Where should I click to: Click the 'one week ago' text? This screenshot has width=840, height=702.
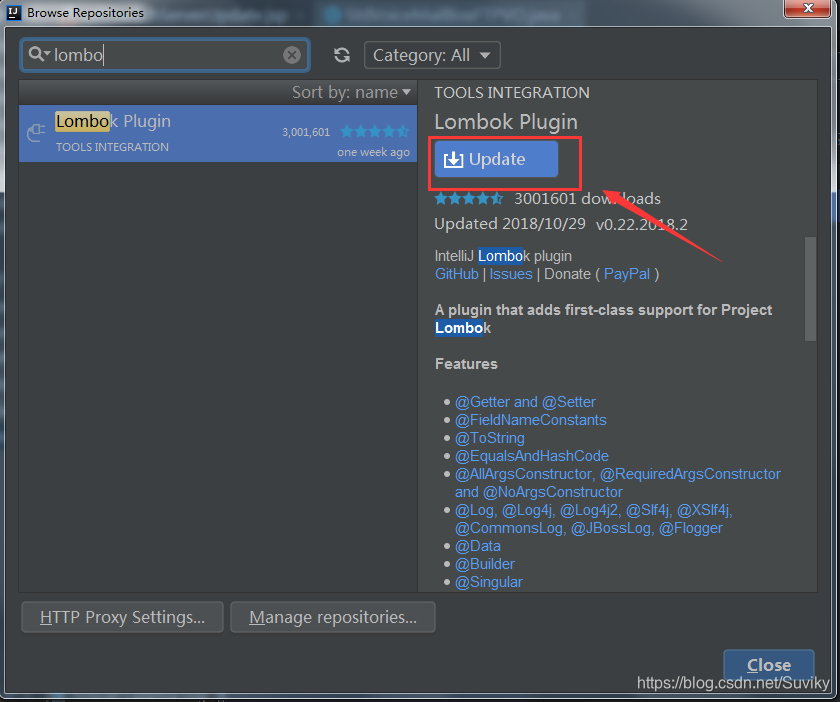(x=373, y=152)
